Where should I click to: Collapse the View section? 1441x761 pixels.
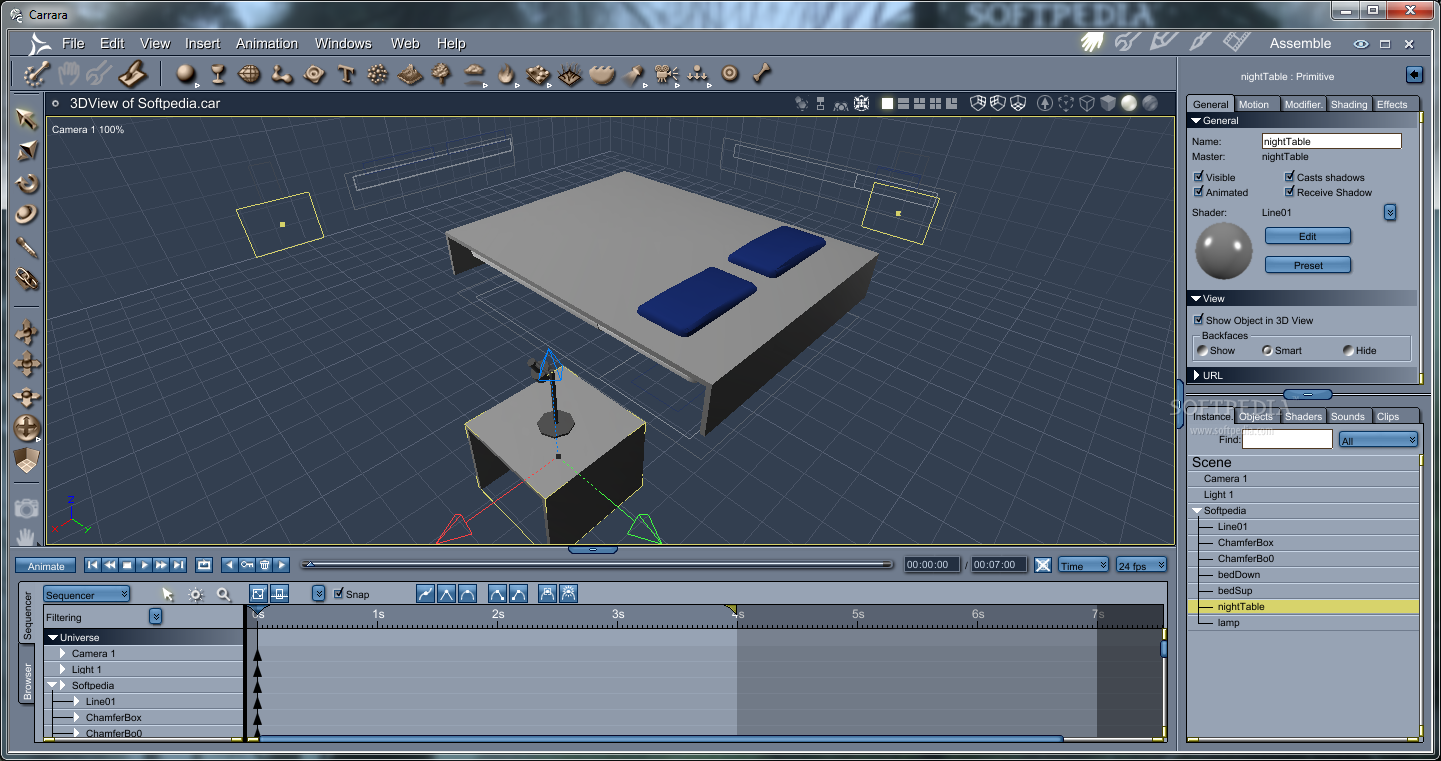tap(1196, 298)
